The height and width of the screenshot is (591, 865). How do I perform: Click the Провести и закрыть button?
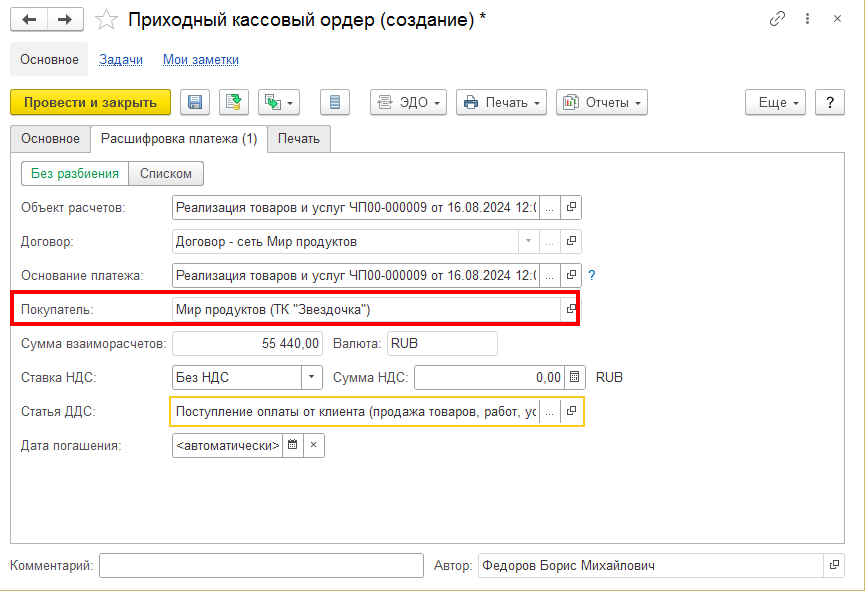(90, 102)
